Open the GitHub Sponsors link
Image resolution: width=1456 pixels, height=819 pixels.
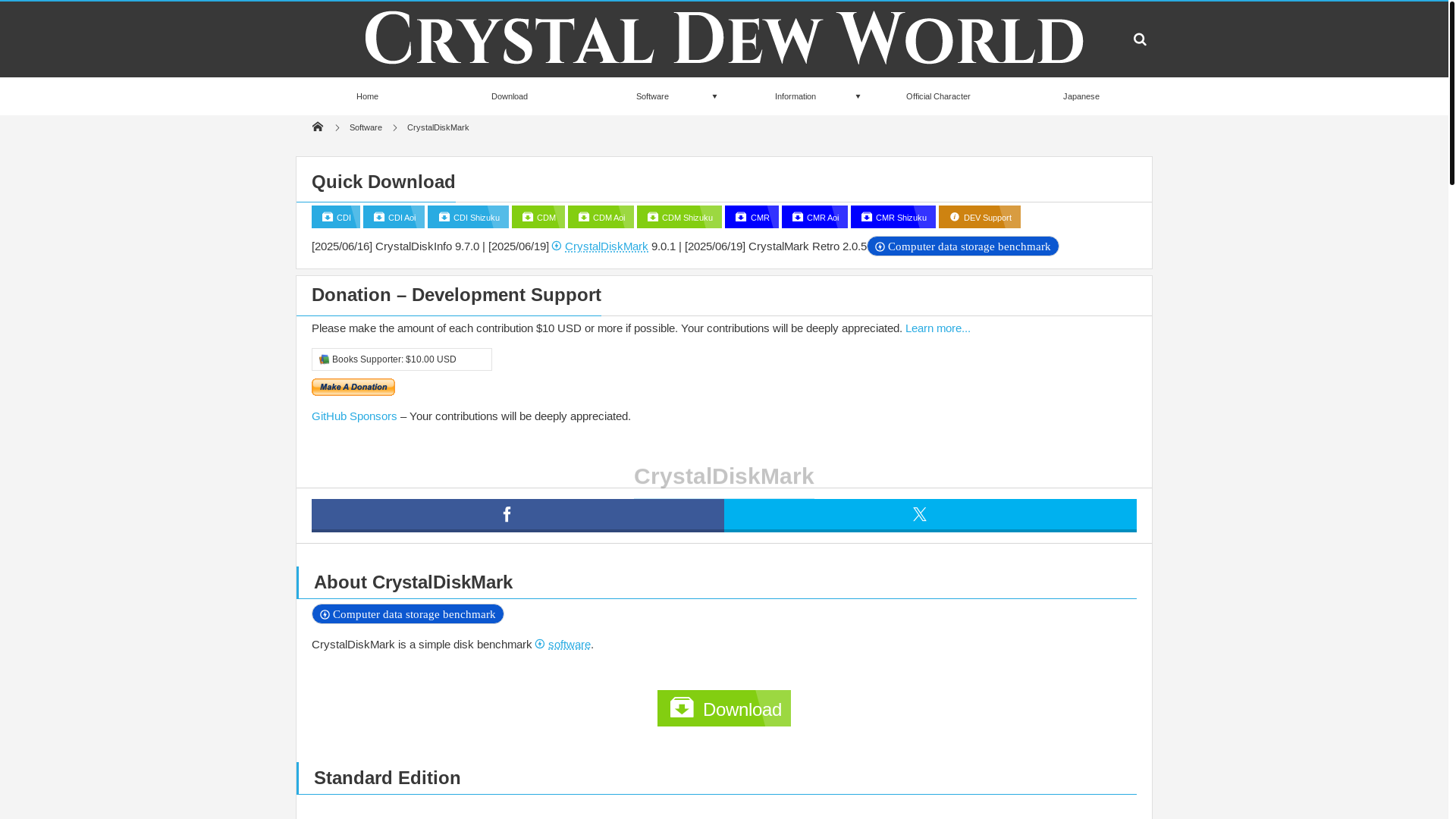click(x=354, y=416)
